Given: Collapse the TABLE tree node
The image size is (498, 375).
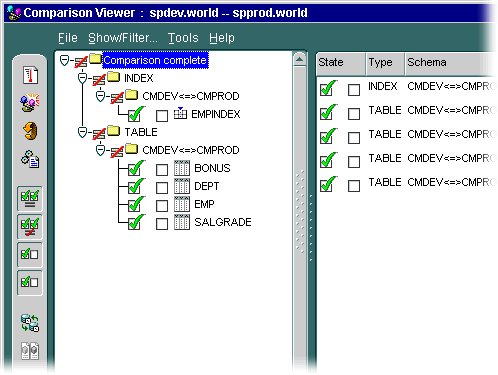Looking at the screenshot, I should pyautogui.click(x=82, y=132).
